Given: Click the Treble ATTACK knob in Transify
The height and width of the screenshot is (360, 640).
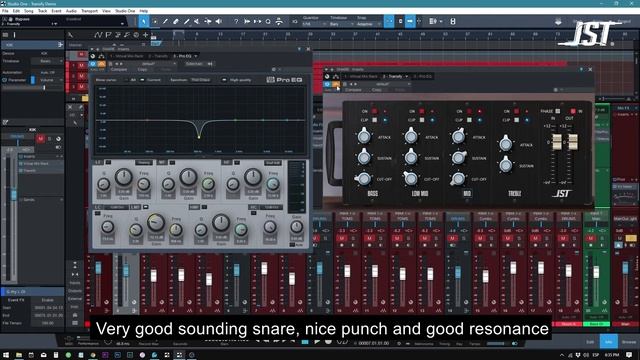Looking at the screenshot, I should (505, 143).
